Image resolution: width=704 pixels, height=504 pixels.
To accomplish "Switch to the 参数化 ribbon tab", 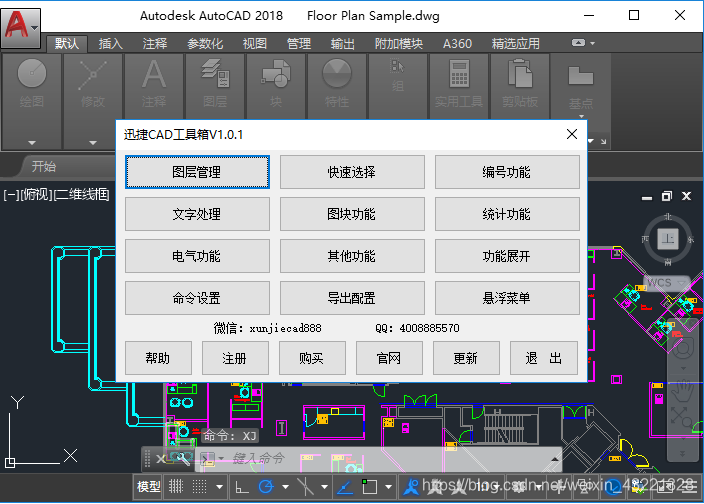I will [x=205, y=44].
